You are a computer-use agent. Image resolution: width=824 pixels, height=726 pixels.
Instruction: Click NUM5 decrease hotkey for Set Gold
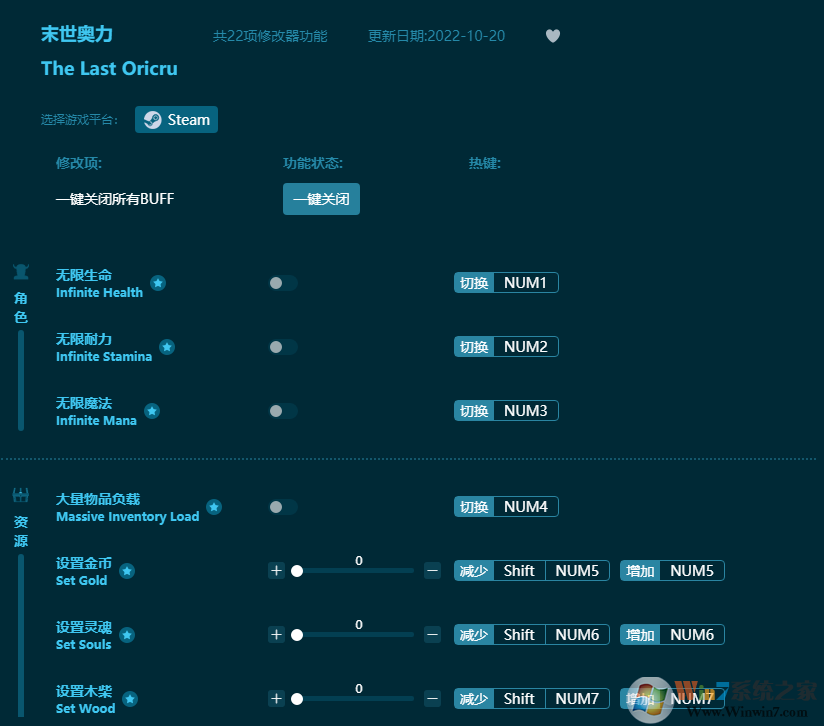pyautogui.click(x=577, y=571)
